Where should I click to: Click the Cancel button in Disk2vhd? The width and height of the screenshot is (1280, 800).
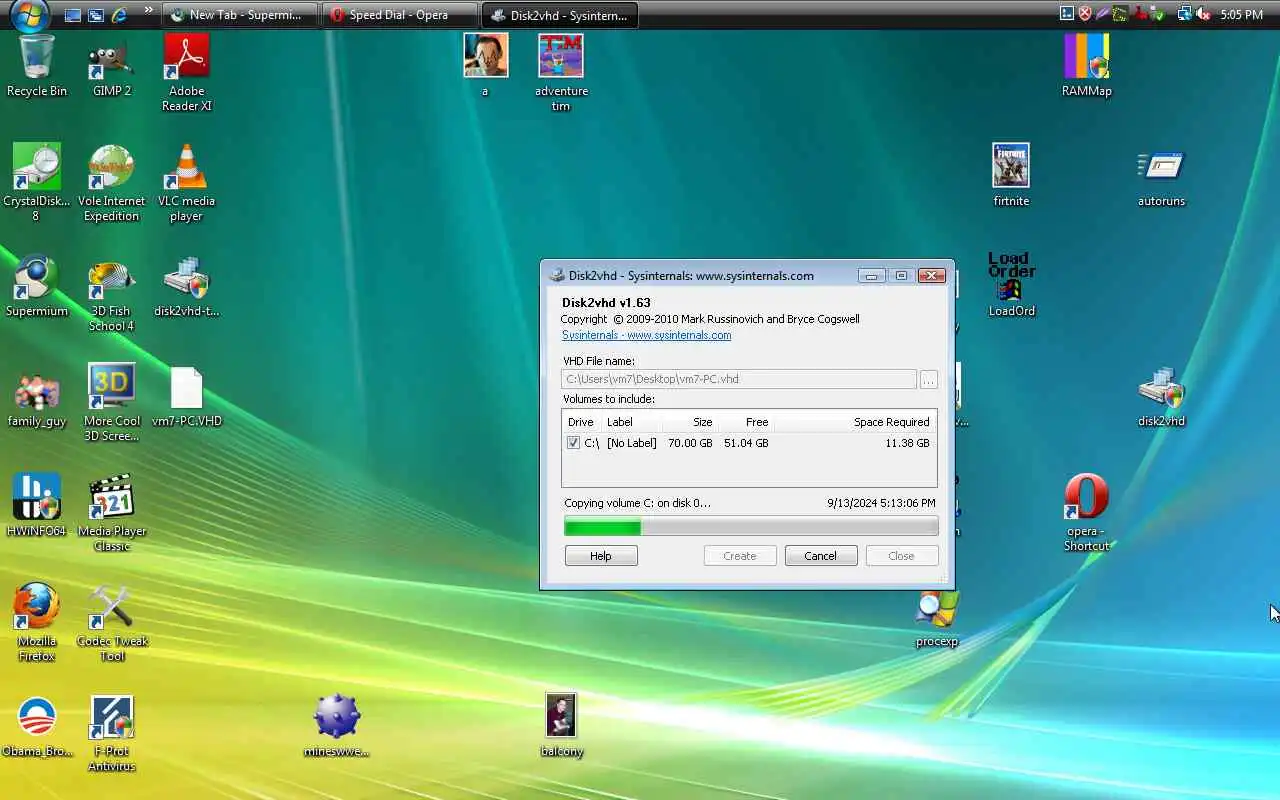[x=821, y=556]
